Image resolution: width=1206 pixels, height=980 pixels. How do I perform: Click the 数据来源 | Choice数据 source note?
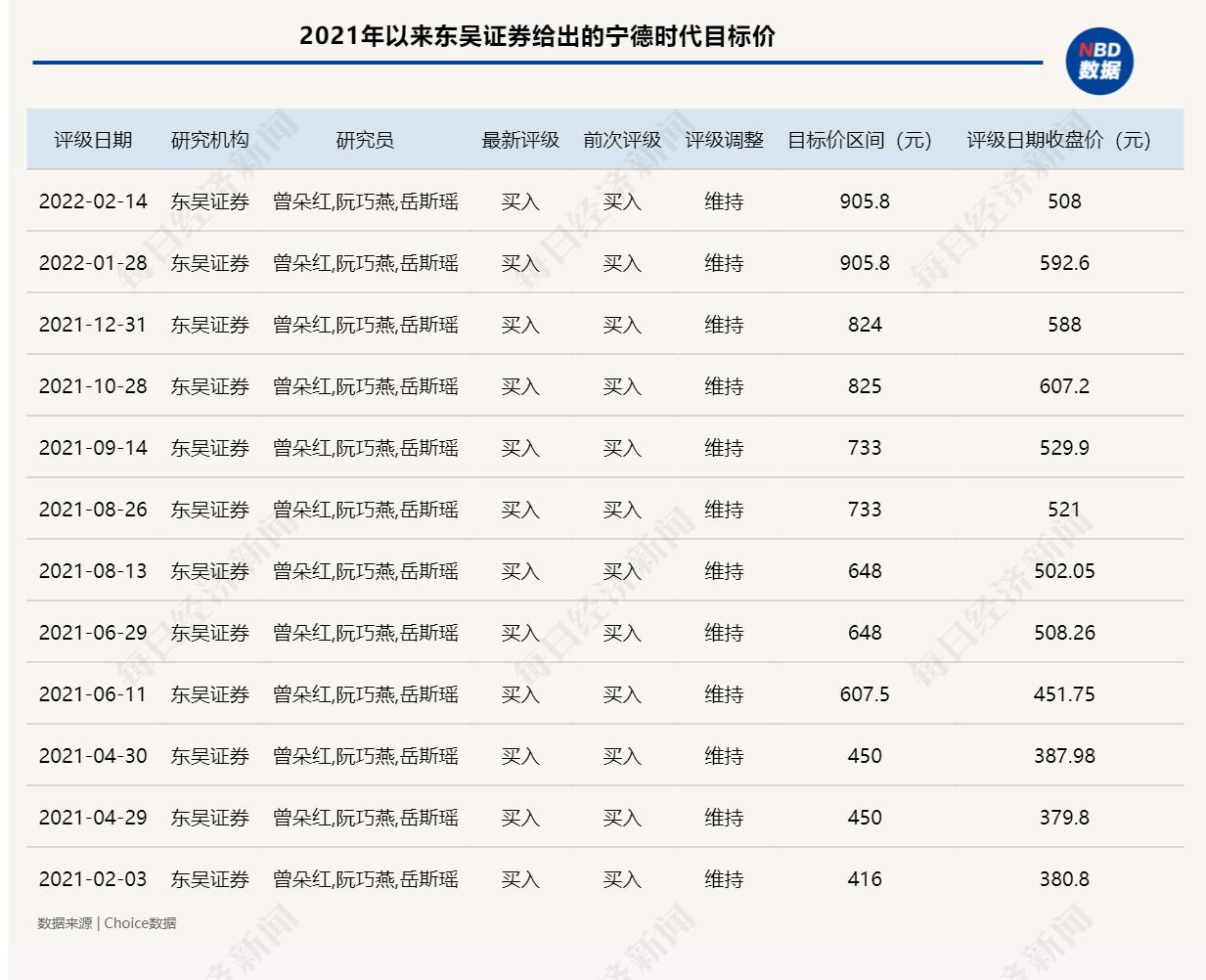[107, 923]
